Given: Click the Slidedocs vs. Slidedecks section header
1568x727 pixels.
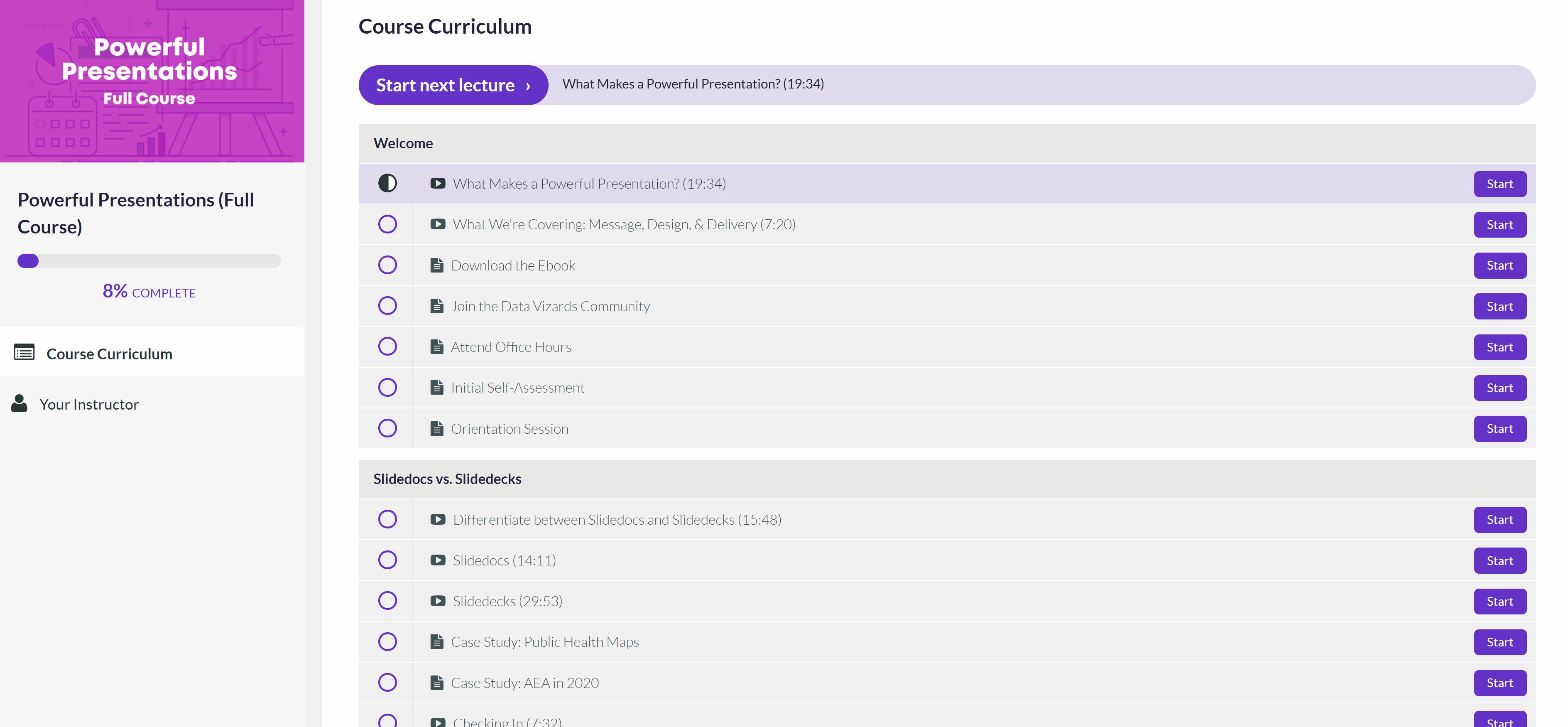Looking at the screenshot, I should [947, 479].
